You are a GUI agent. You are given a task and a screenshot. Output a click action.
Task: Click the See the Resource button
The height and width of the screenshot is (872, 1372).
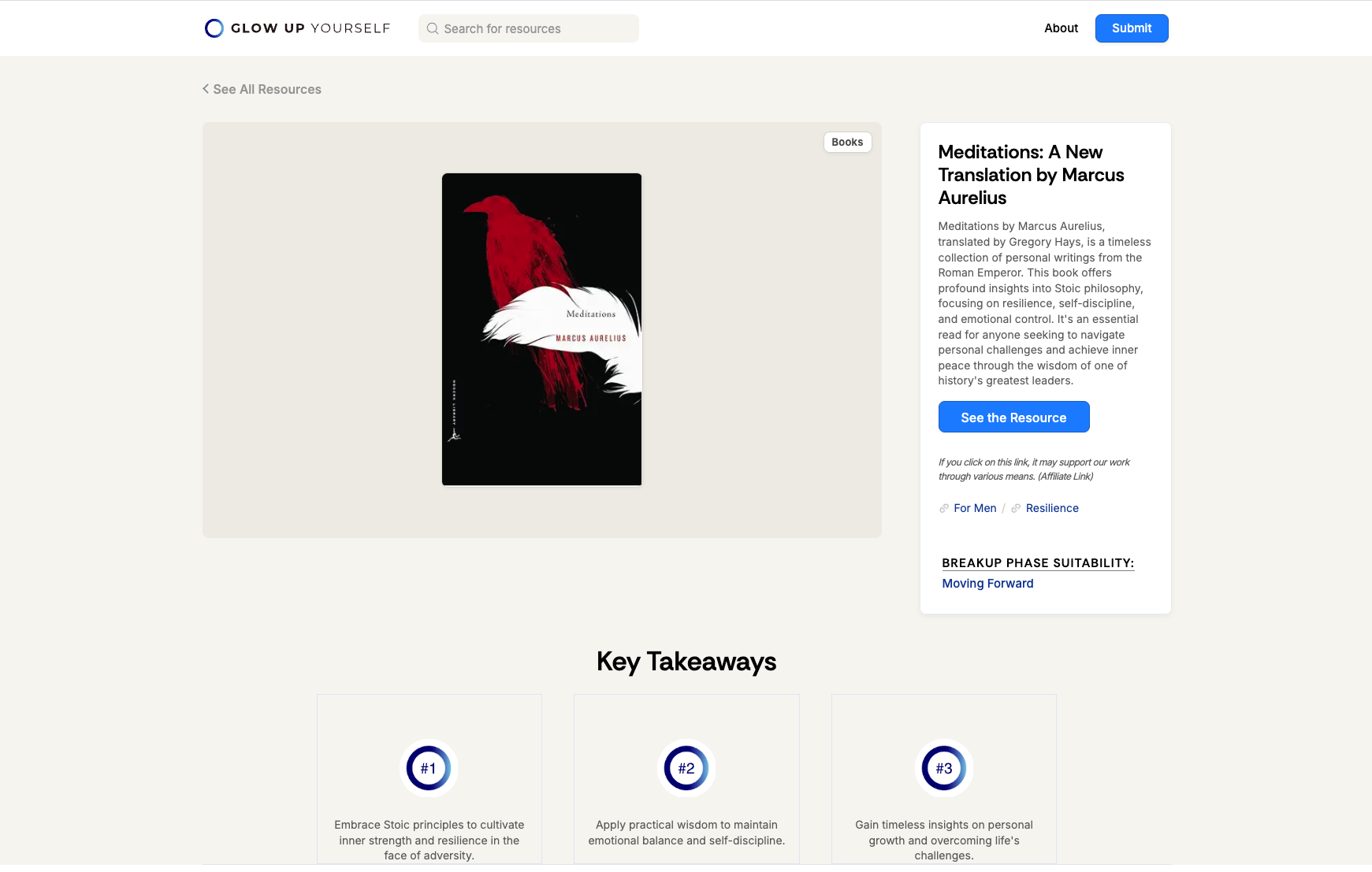coord(1013,417)
